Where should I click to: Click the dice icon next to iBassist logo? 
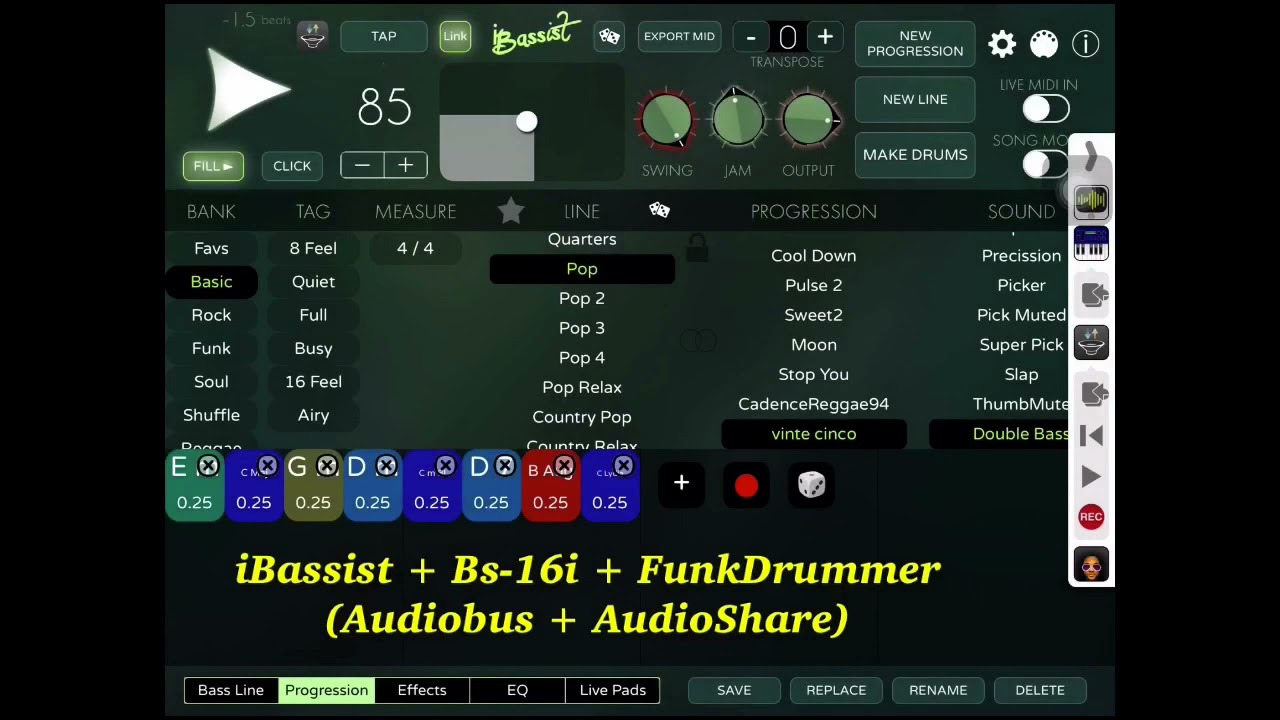pyautogui.click(x=609, y=37)
